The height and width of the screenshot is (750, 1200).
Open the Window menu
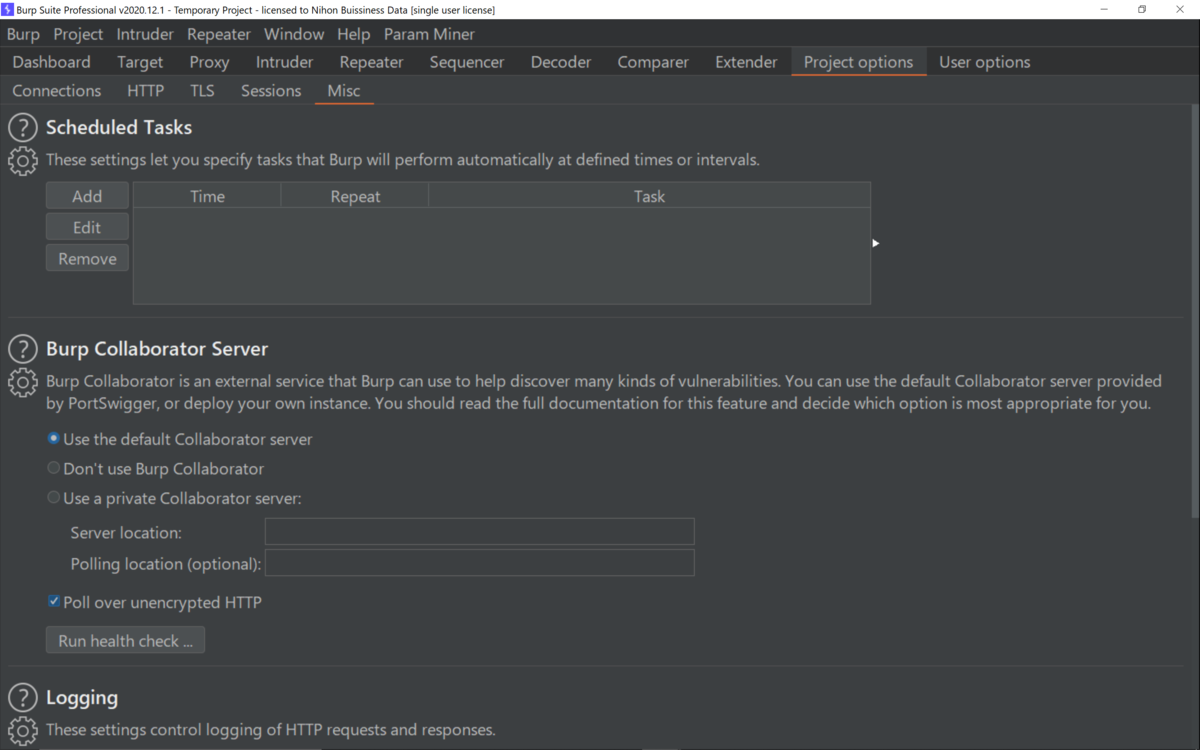(294, 34)
